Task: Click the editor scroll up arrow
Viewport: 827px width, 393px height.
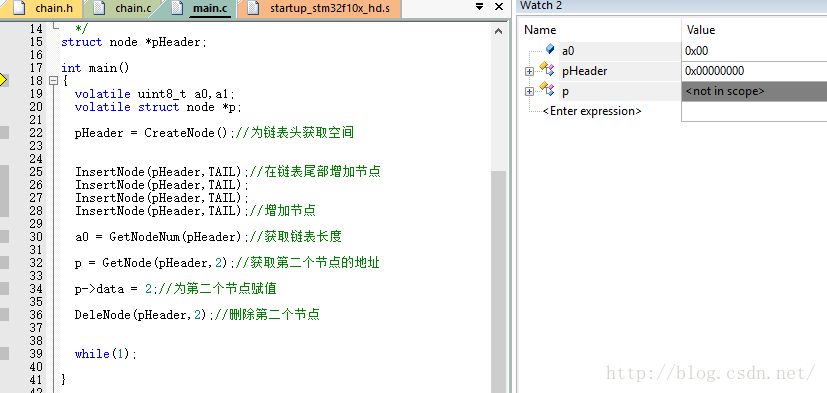Action: click(x=498, y=32)
